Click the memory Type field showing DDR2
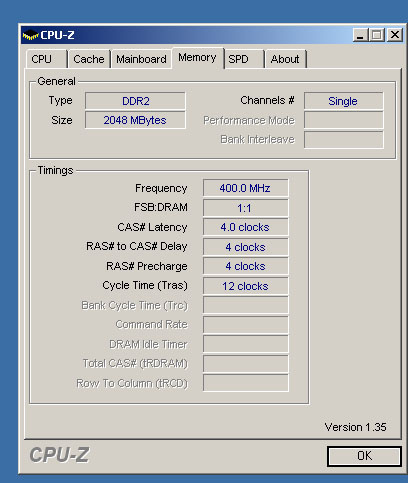The width and height of the screenshot is (408, 483). (x=135, y=101)
